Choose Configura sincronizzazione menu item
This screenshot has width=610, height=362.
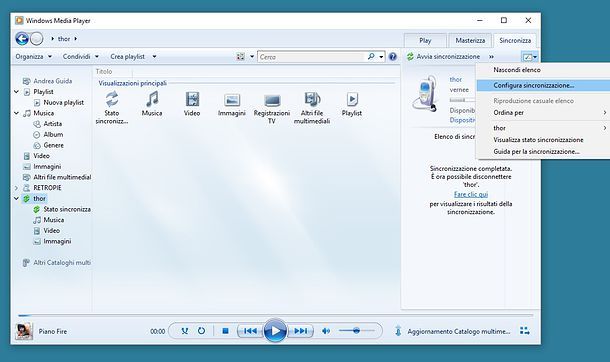coord(543,86)
